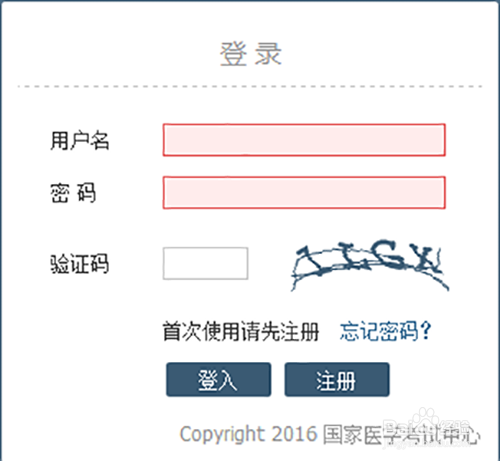The height and width of the screenshot is (461, 500).
Task: Click the question mark in 忘记密码?
Action: pyautogui.click(x=425, y=331)
